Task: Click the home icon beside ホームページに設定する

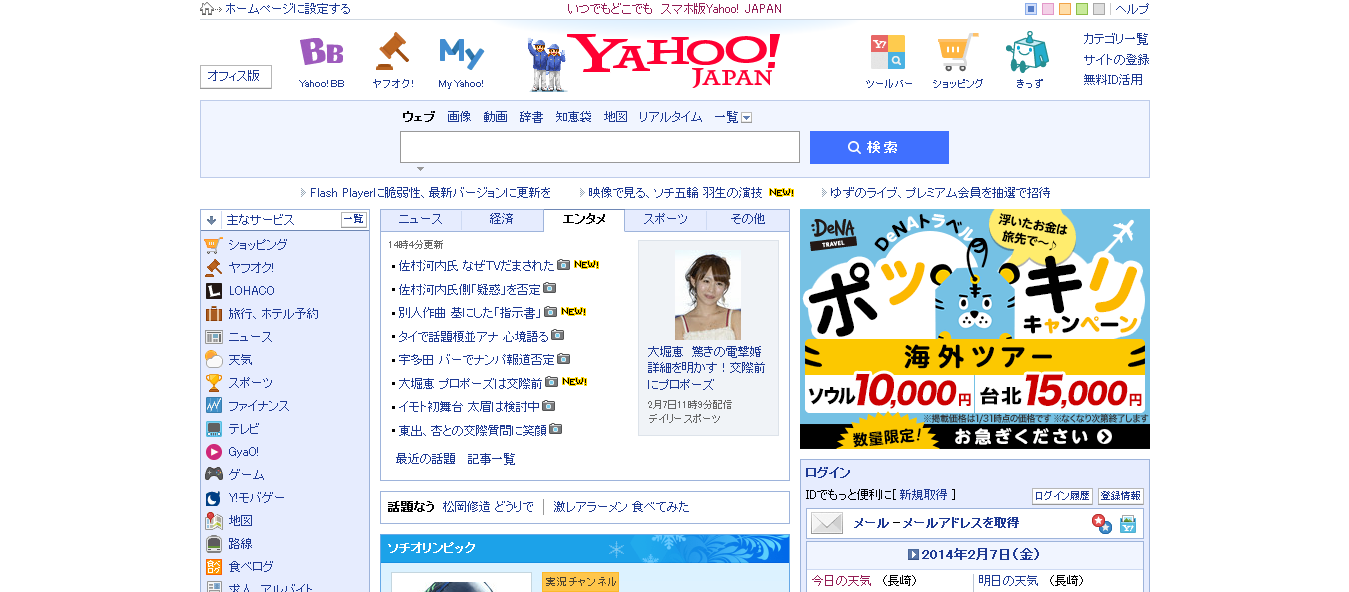Action: coord(207,9)
